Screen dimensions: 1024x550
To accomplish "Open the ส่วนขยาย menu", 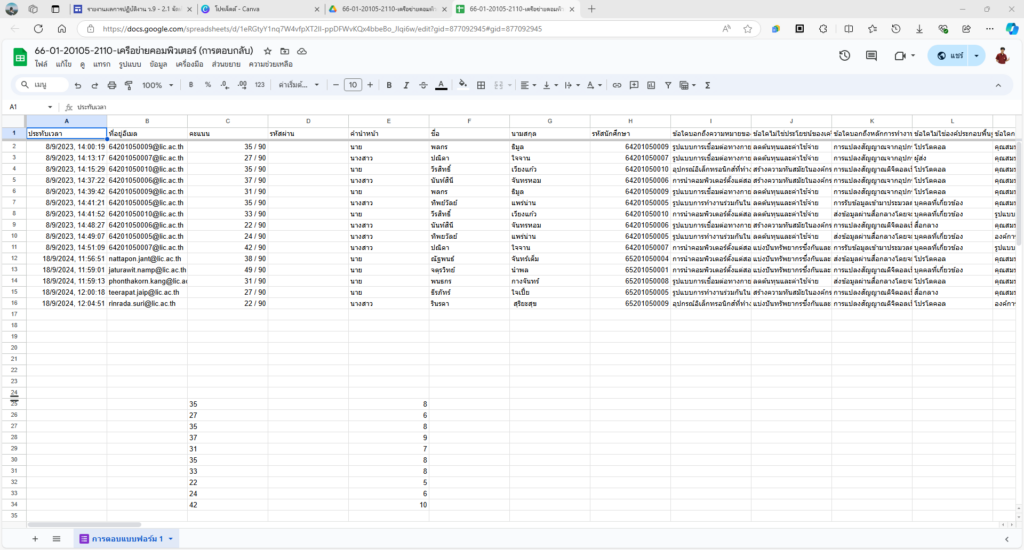I will (x=226, y=64).
